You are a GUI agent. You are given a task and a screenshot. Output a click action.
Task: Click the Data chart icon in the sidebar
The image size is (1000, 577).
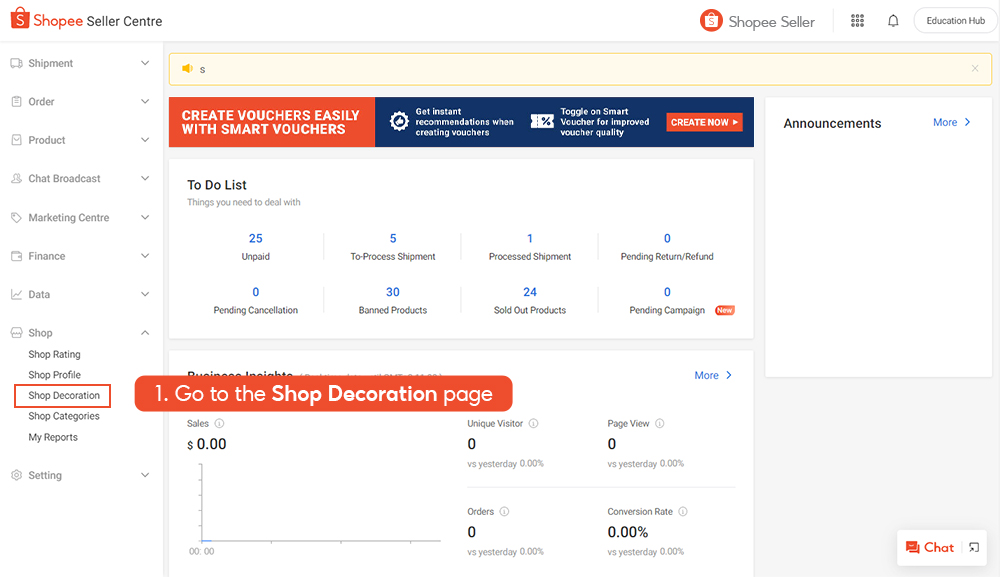pos(17,294)
